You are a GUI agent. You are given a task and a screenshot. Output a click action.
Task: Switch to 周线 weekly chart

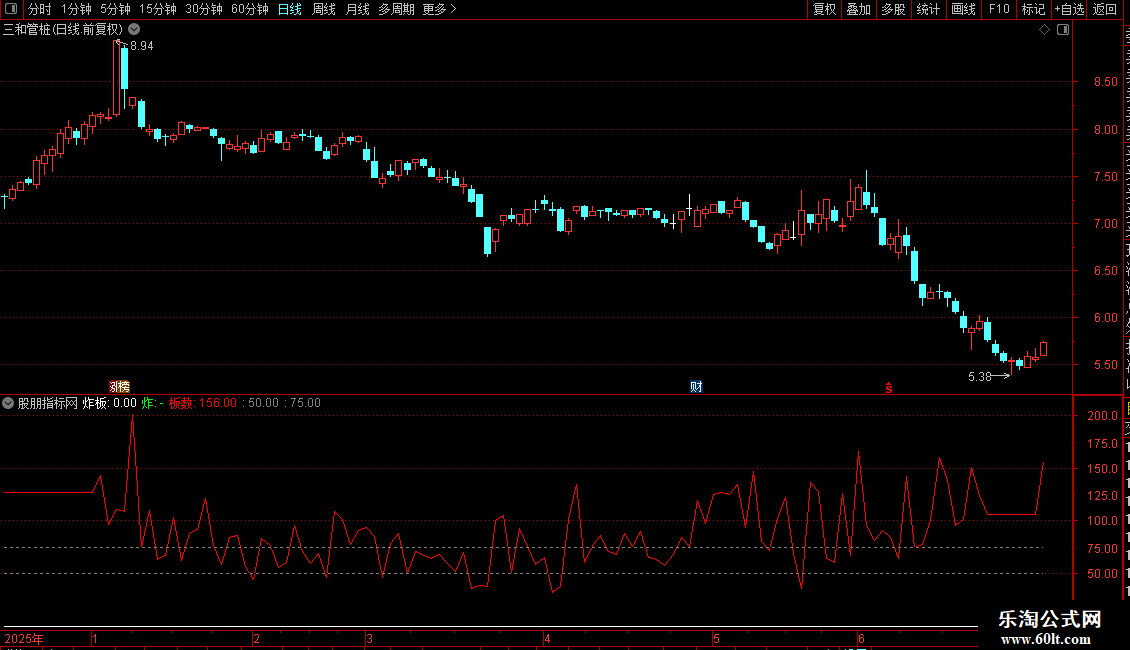(324, 9)
